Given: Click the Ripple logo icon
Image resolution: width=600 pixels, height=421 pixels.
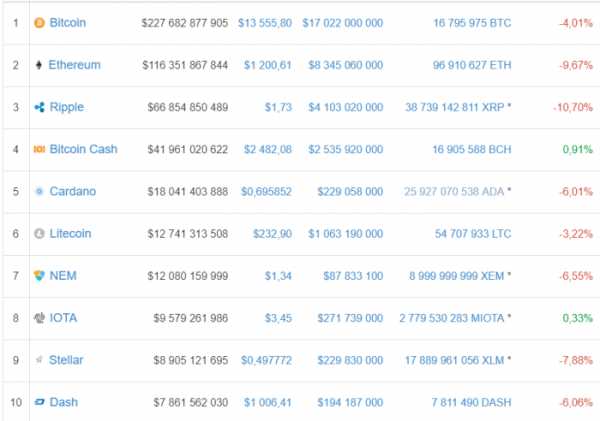Looking at the screenshot, I should coord(39,107).
